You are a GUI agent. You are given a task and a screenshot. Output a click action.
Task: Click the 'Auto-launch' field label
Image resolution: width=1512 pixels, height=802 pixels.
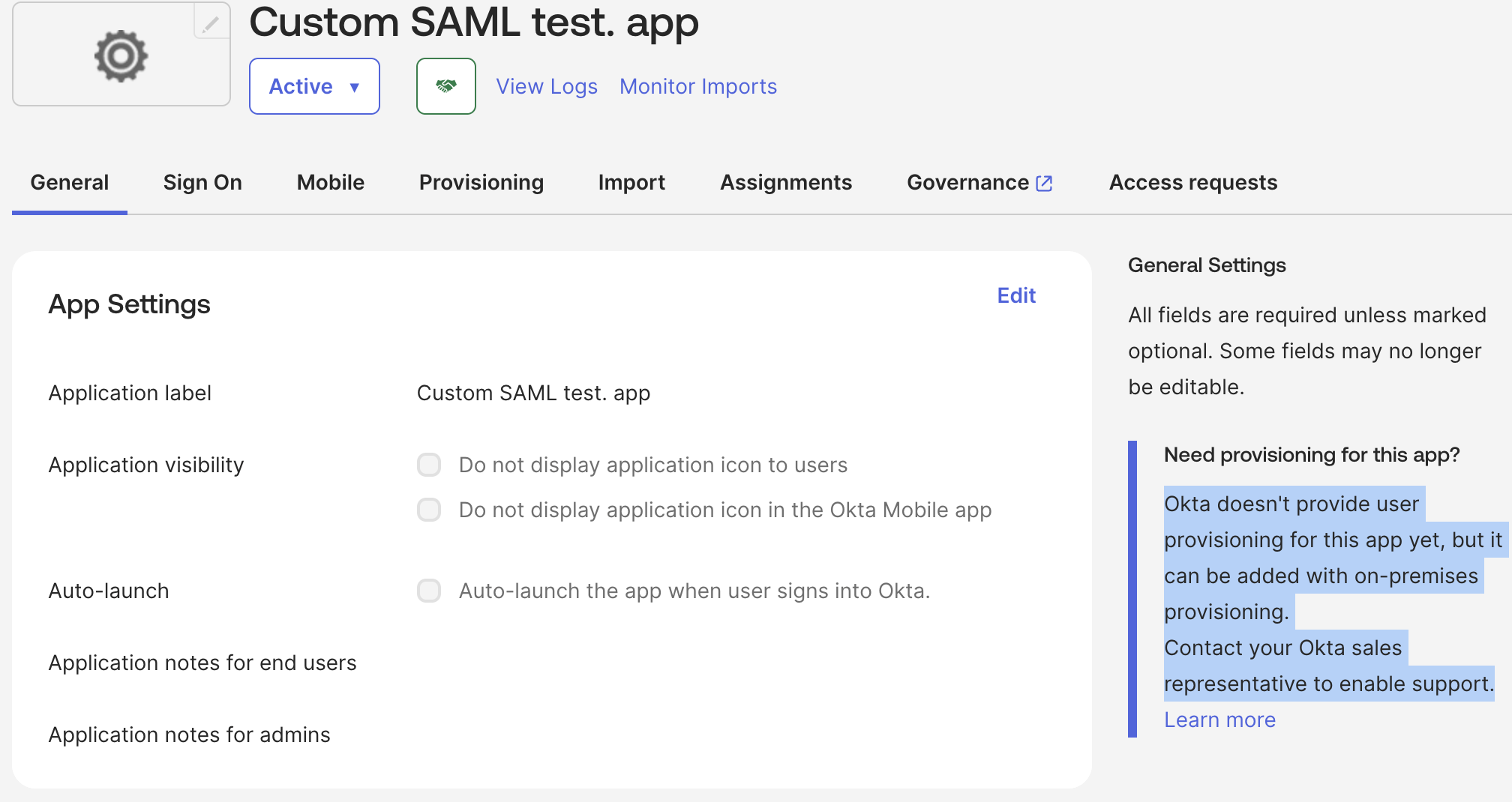coord(109,591)
